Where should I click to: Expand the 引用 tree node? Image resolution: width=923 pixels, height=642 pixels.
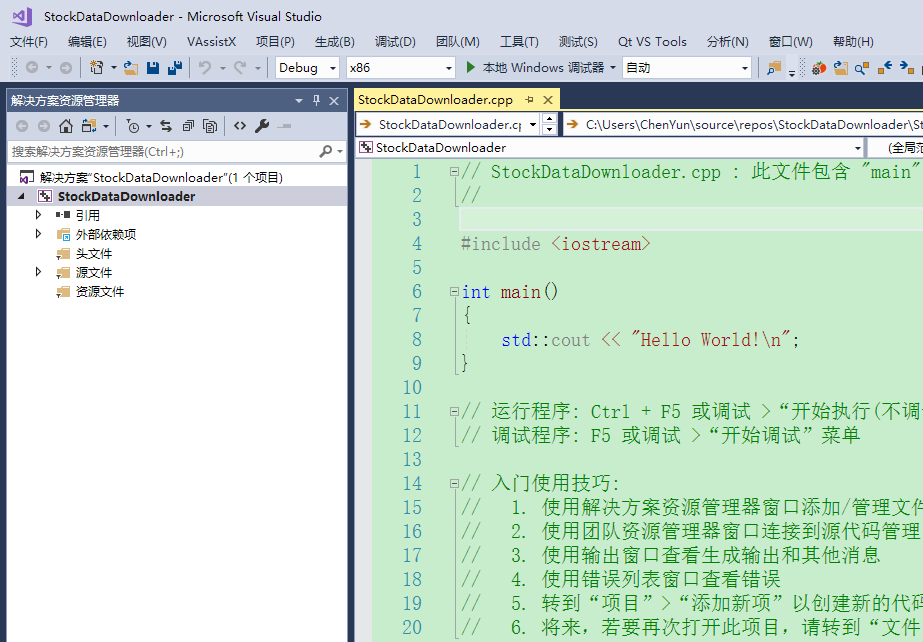(38, 215)
